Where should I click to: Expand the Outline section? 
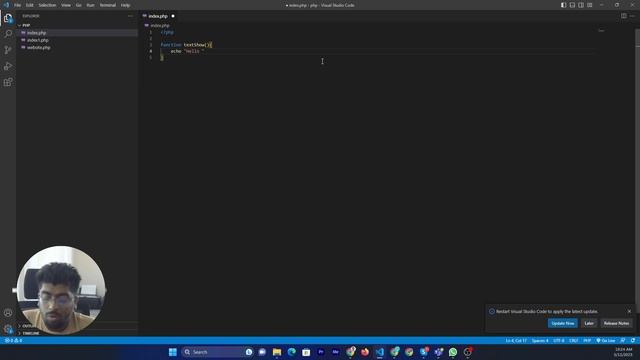pyautogui.click(x=28, y=326)
